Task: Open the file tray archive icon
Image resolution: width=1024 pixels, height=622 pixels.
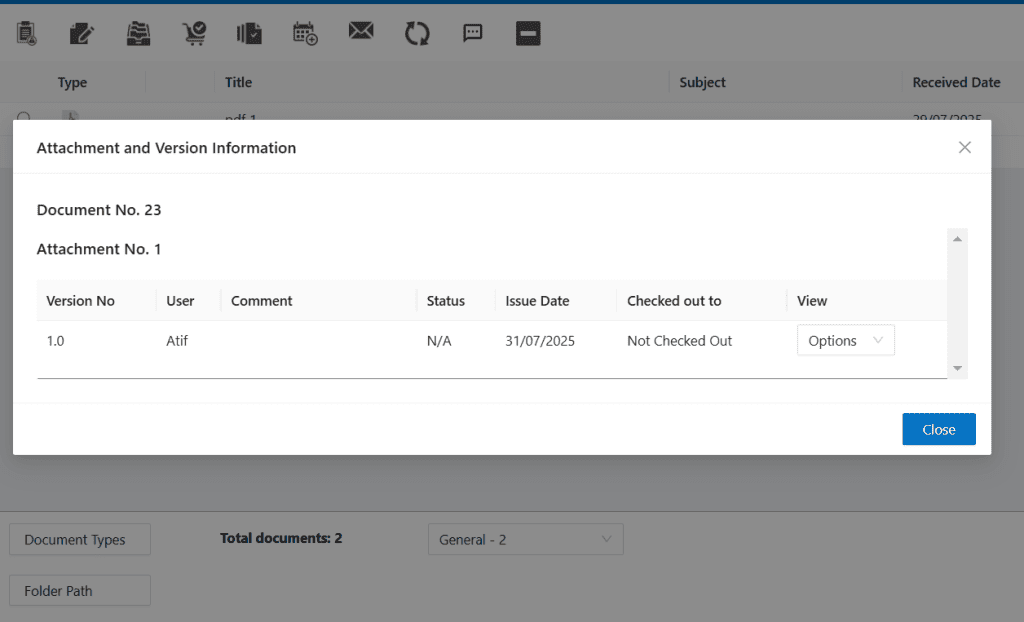Action: point(138,33)
